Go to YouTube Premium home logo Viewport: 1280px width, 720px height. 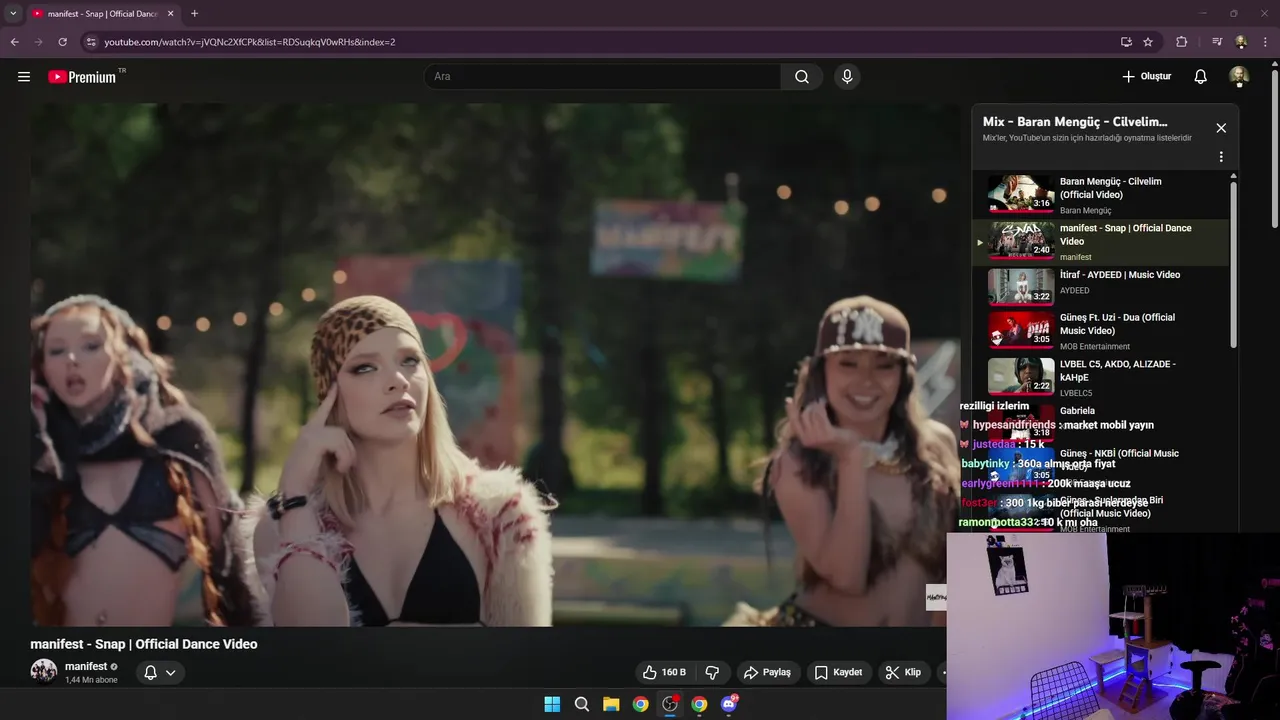click(82, 77)
